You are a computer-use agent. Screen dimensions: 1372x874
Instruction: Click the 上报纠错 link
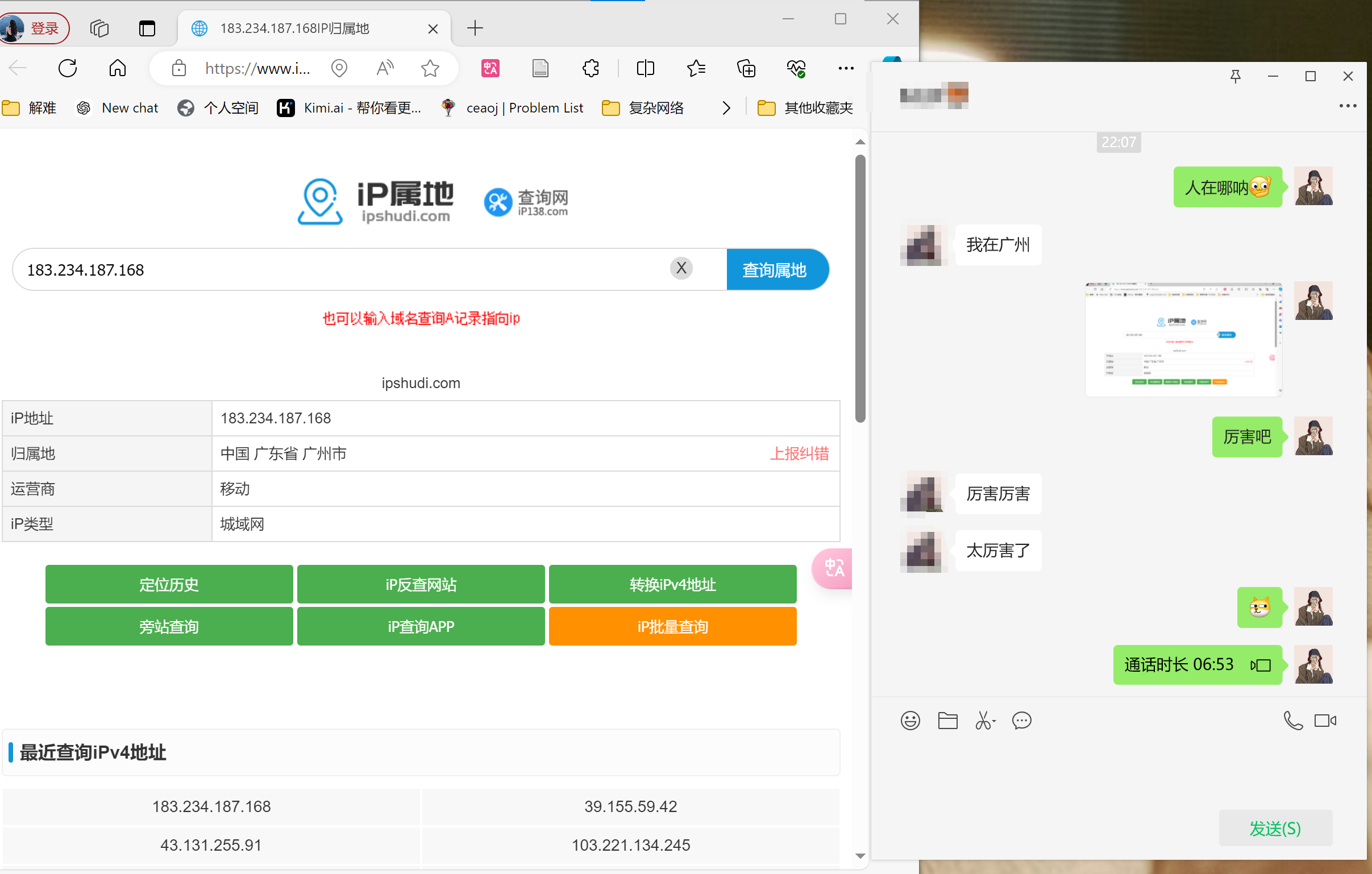(x=799, y=453)
